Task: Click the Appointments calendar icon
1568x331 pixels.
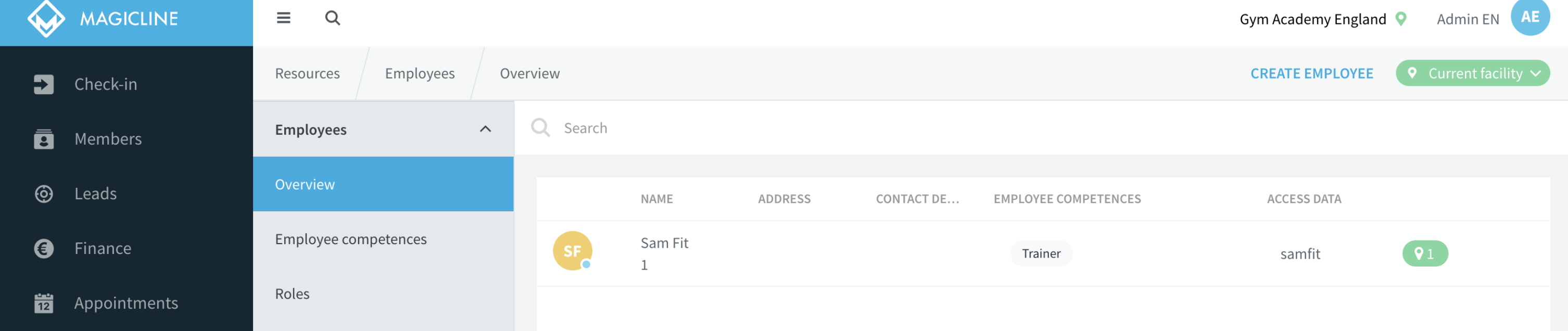Action: (44, 303)
